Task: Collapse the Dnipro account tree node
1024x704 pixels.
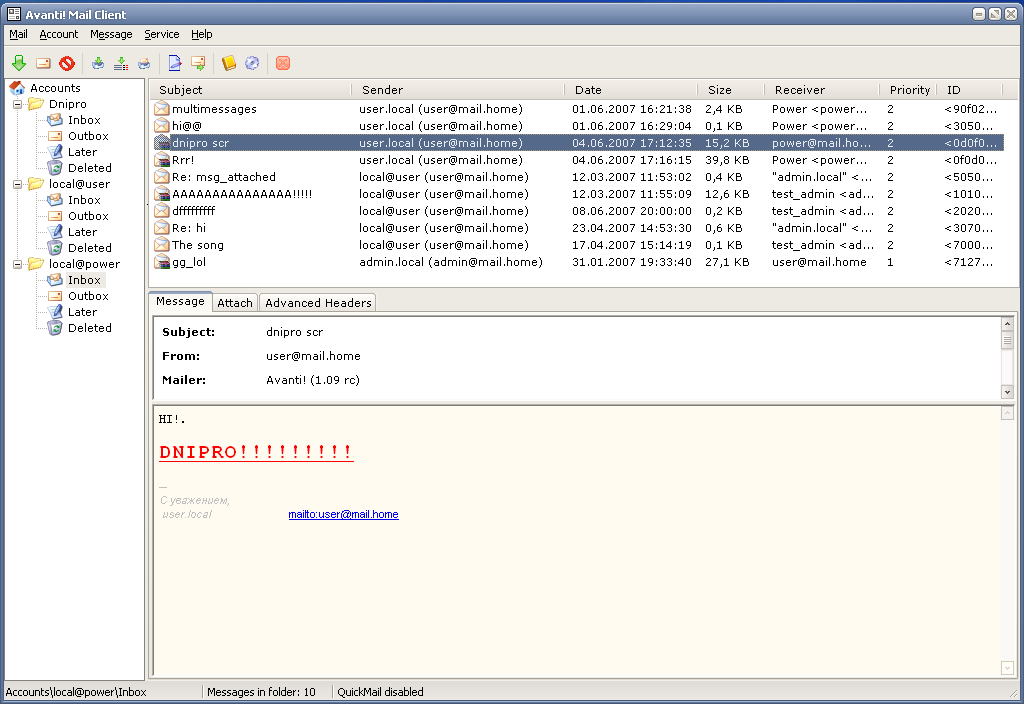Action: click(18, 104)
